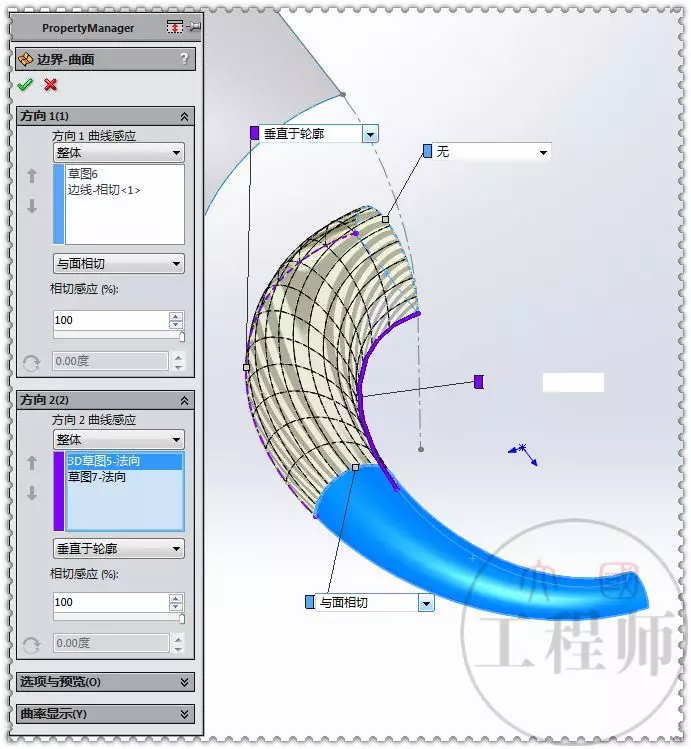Expand the 选项与预览(O) section
Image resolution: width=691 pixels, height=749 pixels.
(184, 682)
